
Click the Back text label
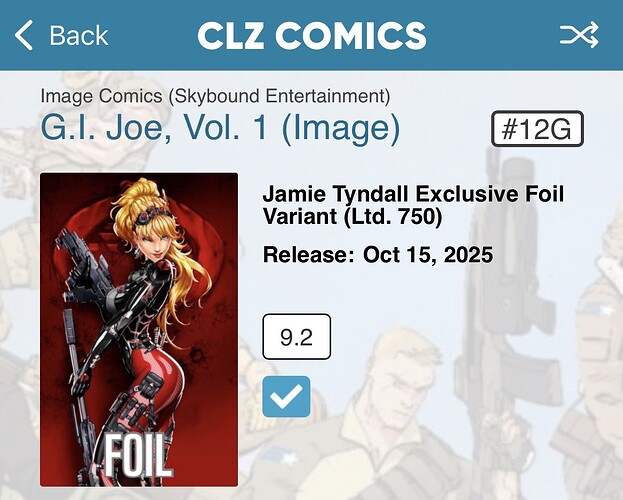point(79,36)
